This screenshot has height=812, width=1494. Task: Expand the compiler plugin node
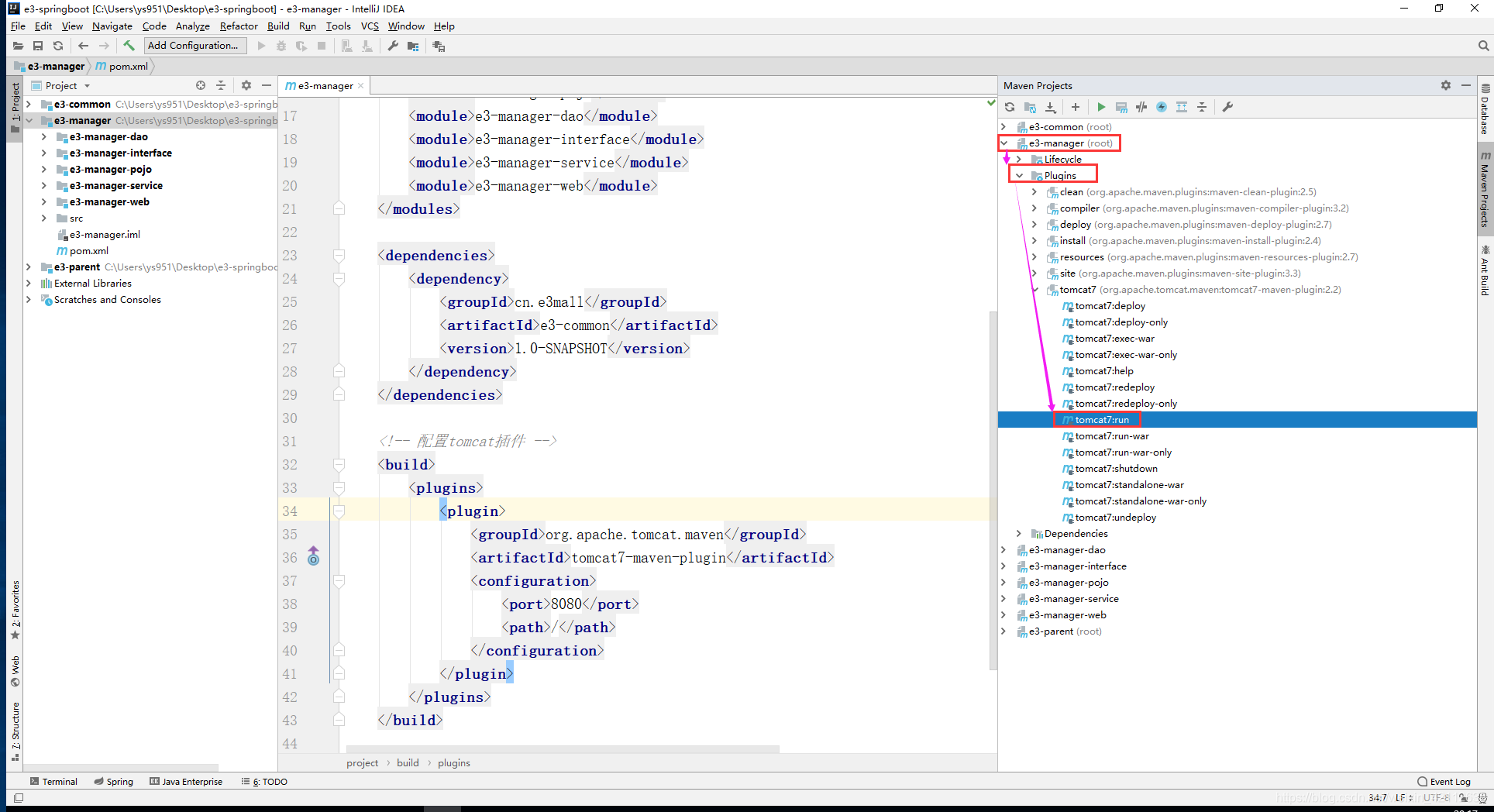[x=1034, y=208]
